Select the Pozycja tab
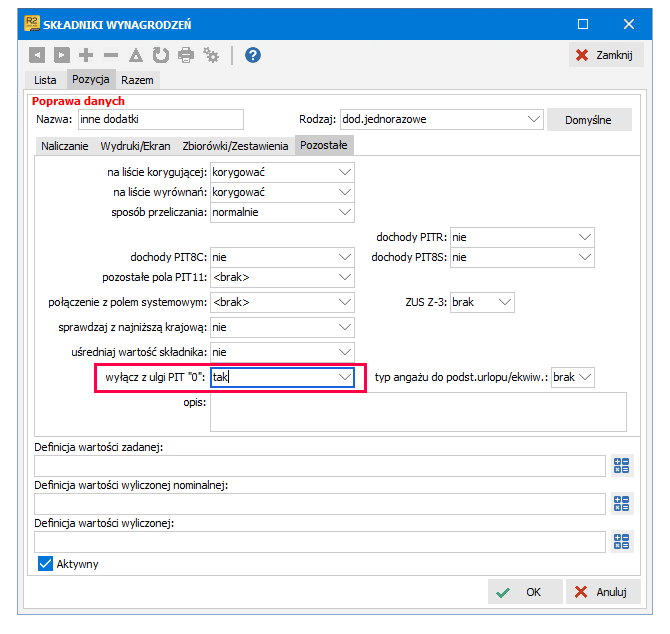The height and width of the screenshot is (634, 670). pyautogui.click(x=91, y=79)
